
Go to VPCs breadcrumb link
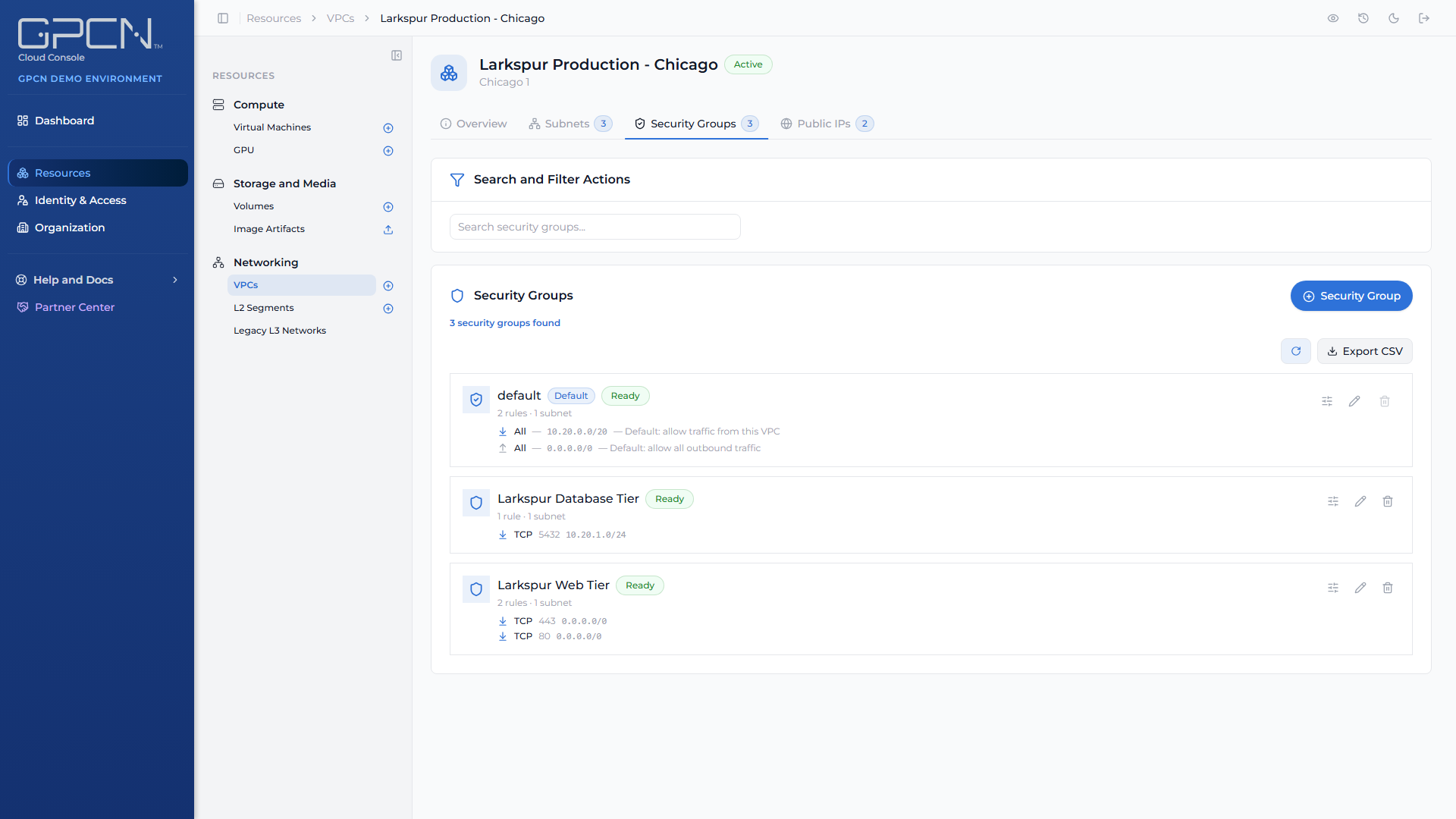(x=340, y=18)
